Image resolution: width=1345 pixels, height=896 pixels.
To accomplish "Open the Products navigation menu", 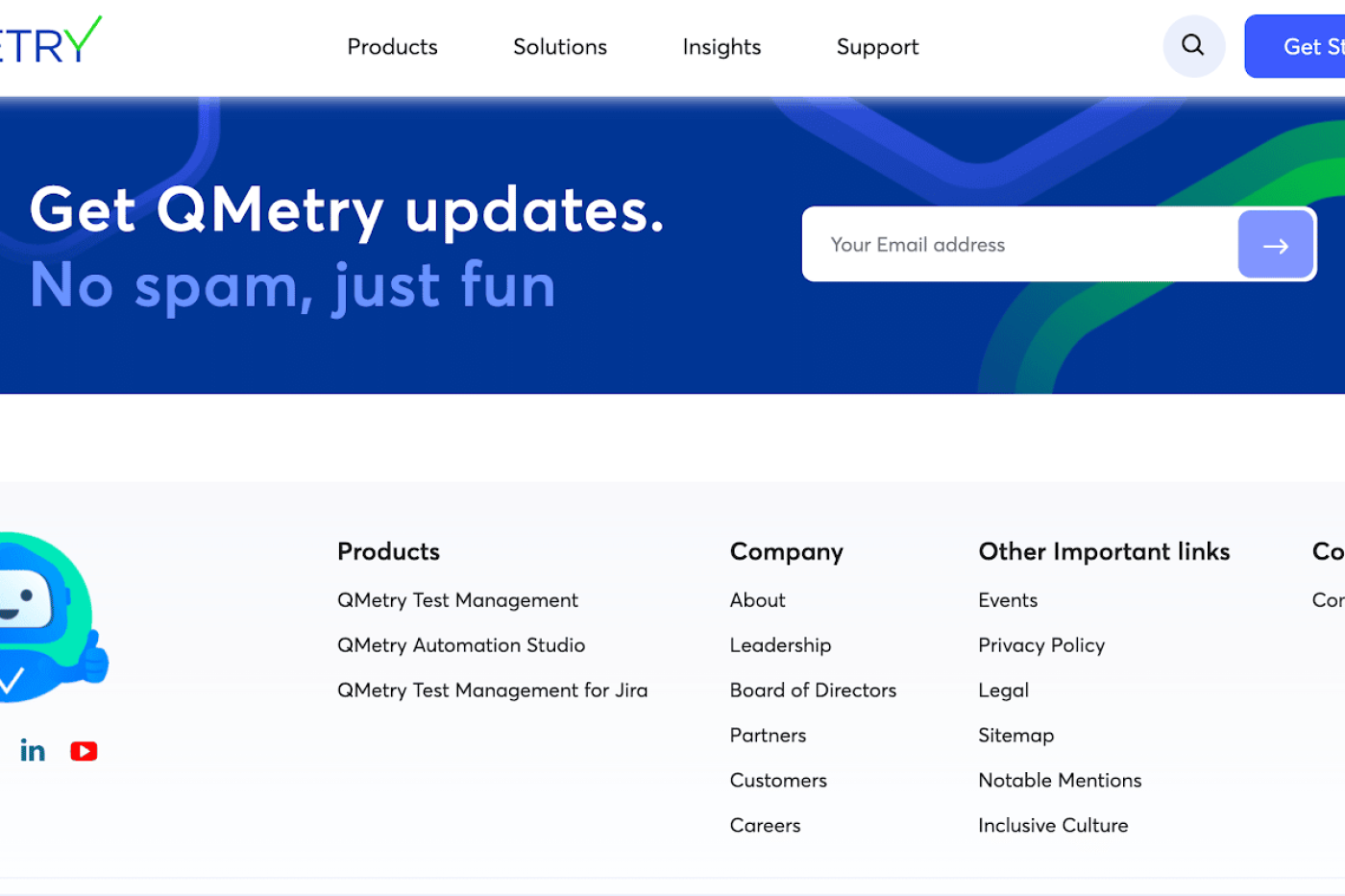I will point(392,47).
